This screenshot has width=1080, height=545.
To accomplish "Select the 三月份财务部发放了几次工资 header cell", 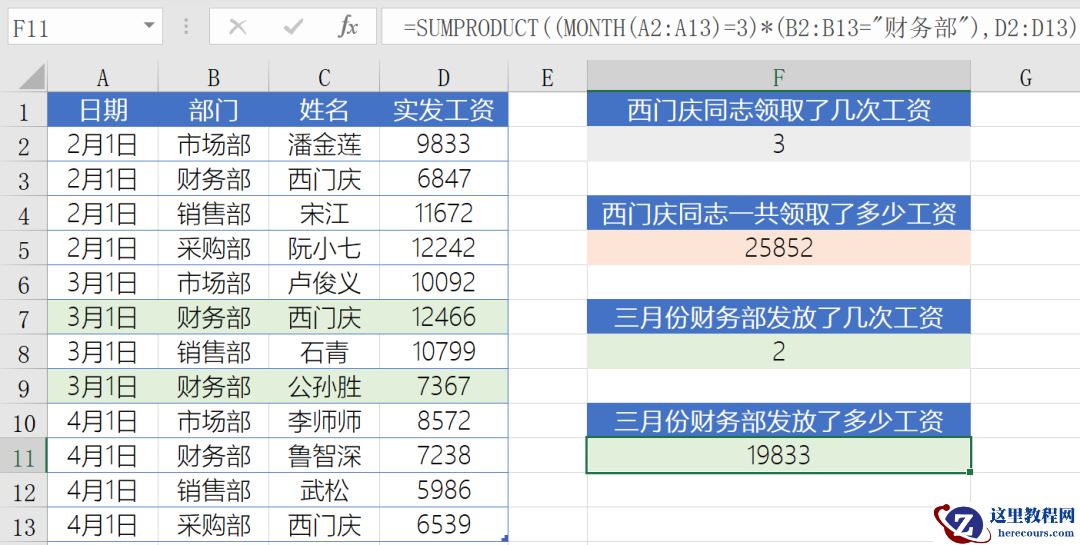I will [779, 318].
